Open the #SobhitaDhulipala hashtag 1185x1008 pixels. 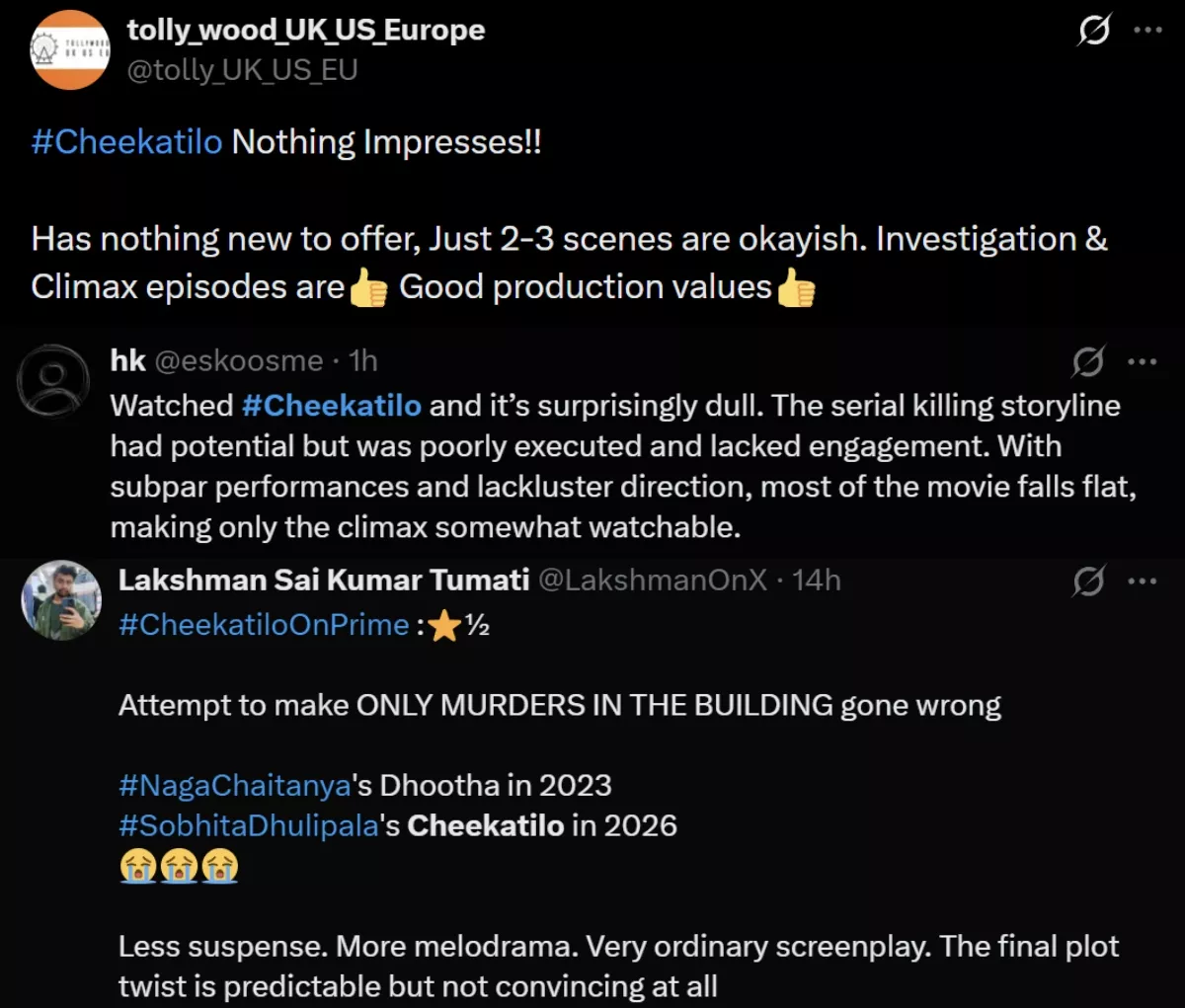tap(249, 825)
